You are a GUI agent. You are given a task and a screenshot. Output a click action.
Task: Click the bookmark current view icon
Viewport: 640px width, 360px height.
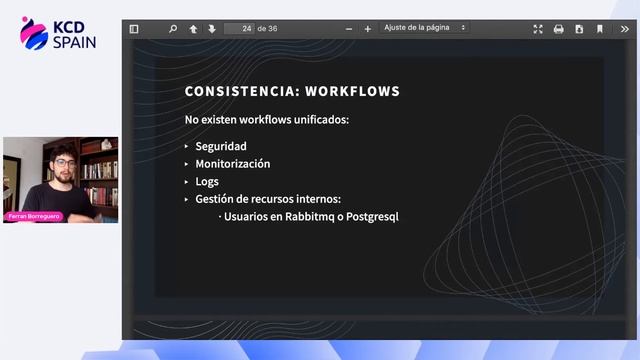pos(600,29)
